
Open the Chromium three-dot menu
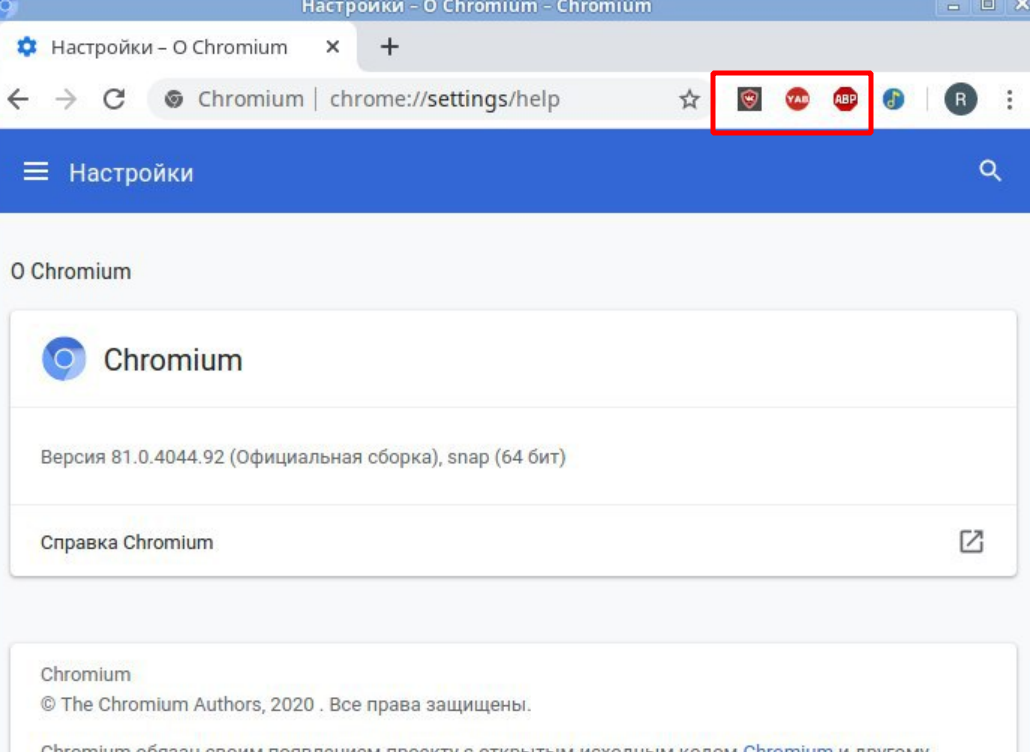1010,99
